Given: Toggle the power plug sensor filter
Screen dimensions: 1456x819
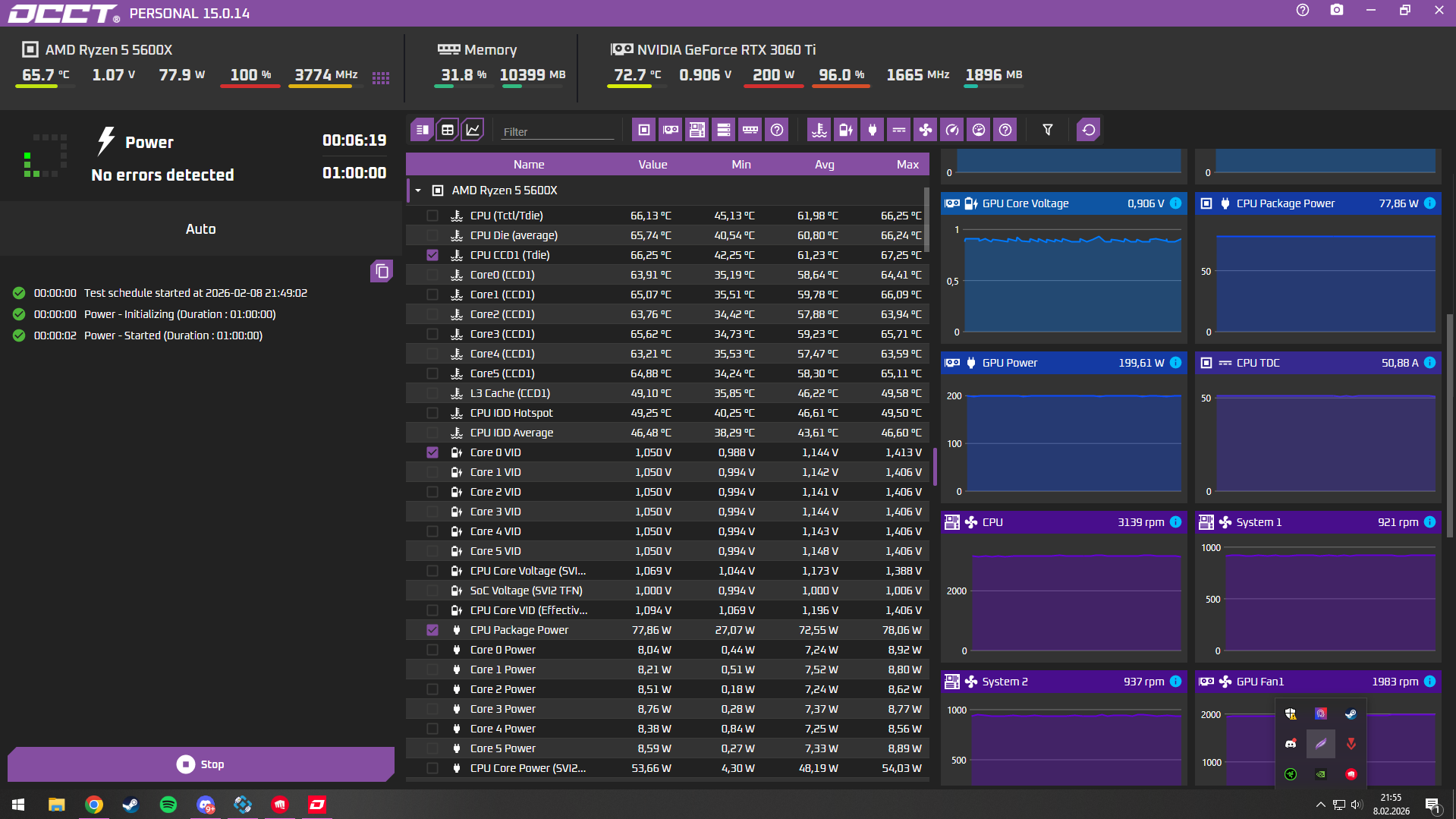Looking at the screenshot, I should click(873, 130).
